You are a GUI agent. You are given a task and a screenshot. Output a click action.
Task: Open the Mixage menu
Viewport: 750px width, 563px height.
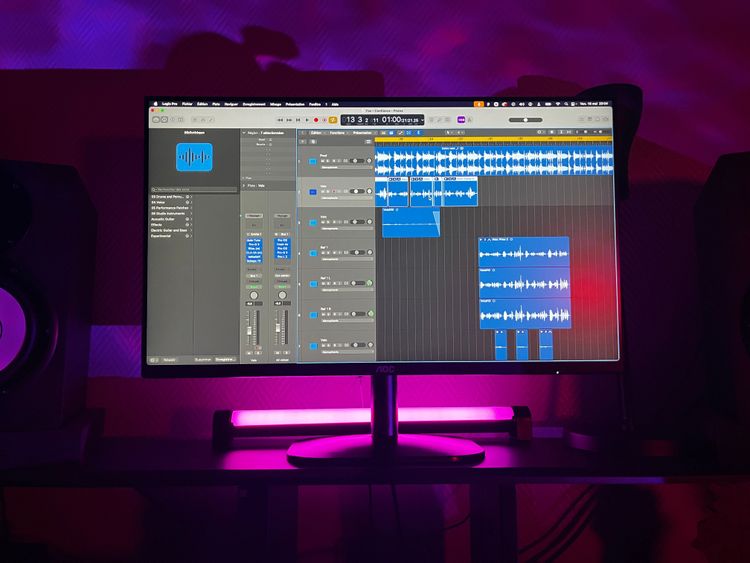pyautogui.click(x=276, y=104)
